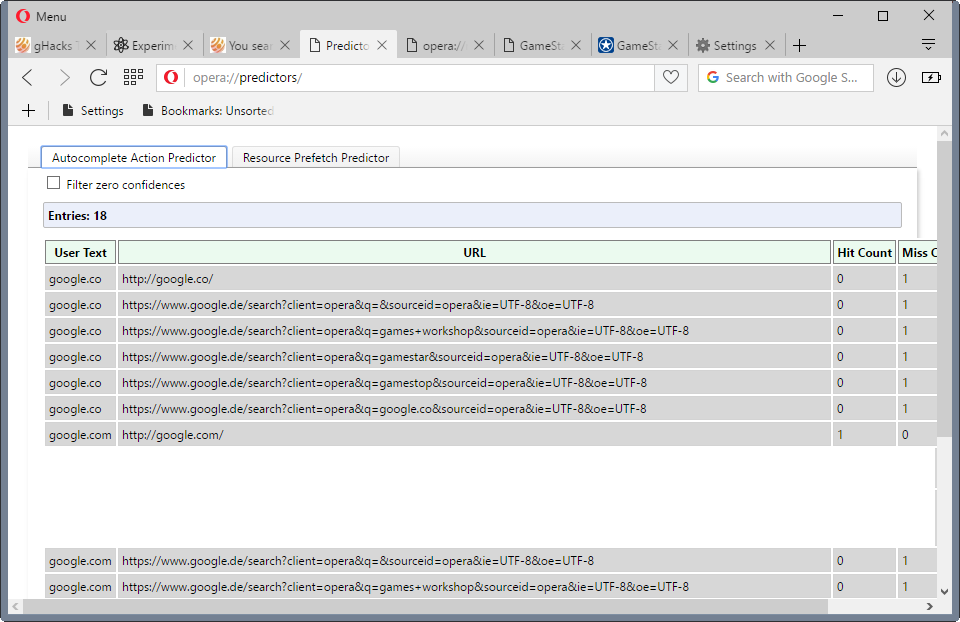Open the tab menu icon at tab bar end
960x622 pixels.
click(x=928, y=44)
